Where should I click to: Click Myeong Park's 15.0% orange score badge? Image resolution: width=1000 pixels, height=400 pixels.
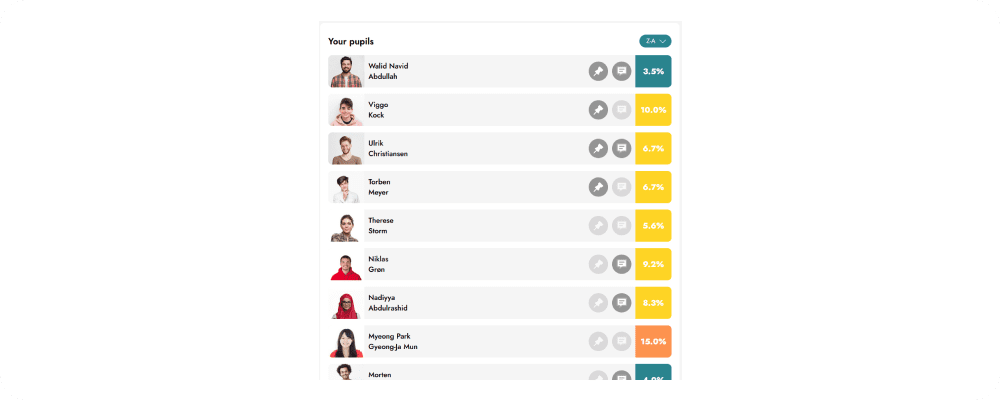(653, 341)
